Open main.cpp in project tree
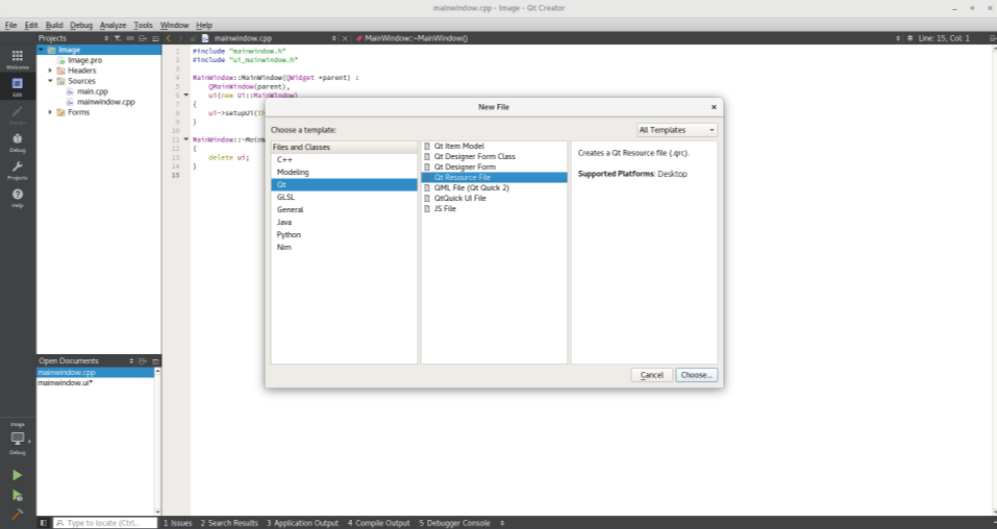Image resolution: width=997 pixels, height=529 pixels. tap(93, 92)
